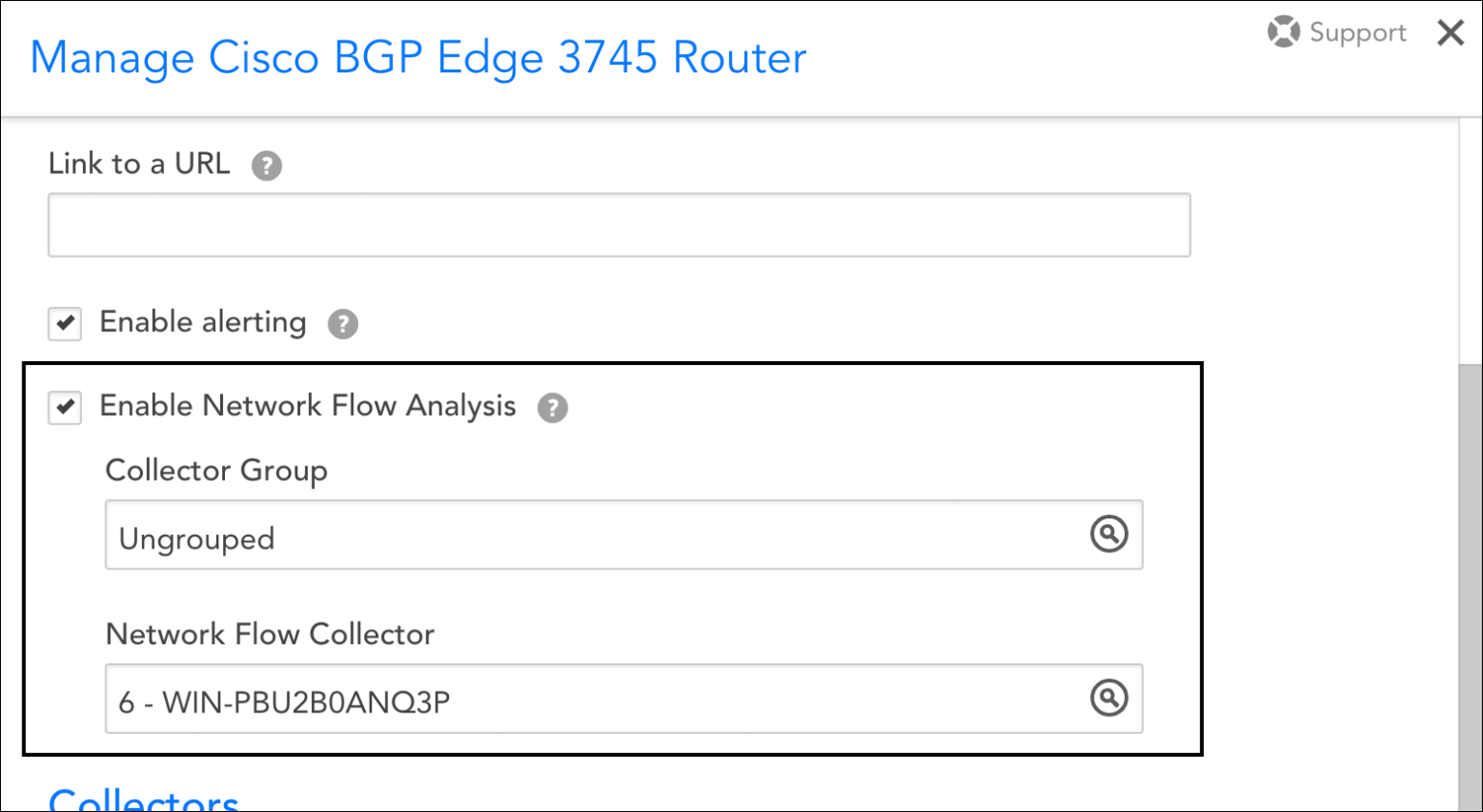Image resolution: width=1483 pixels, height=812 pixels.
Task: Toggle the Enable alerting option off
Action: coord(64,323)
